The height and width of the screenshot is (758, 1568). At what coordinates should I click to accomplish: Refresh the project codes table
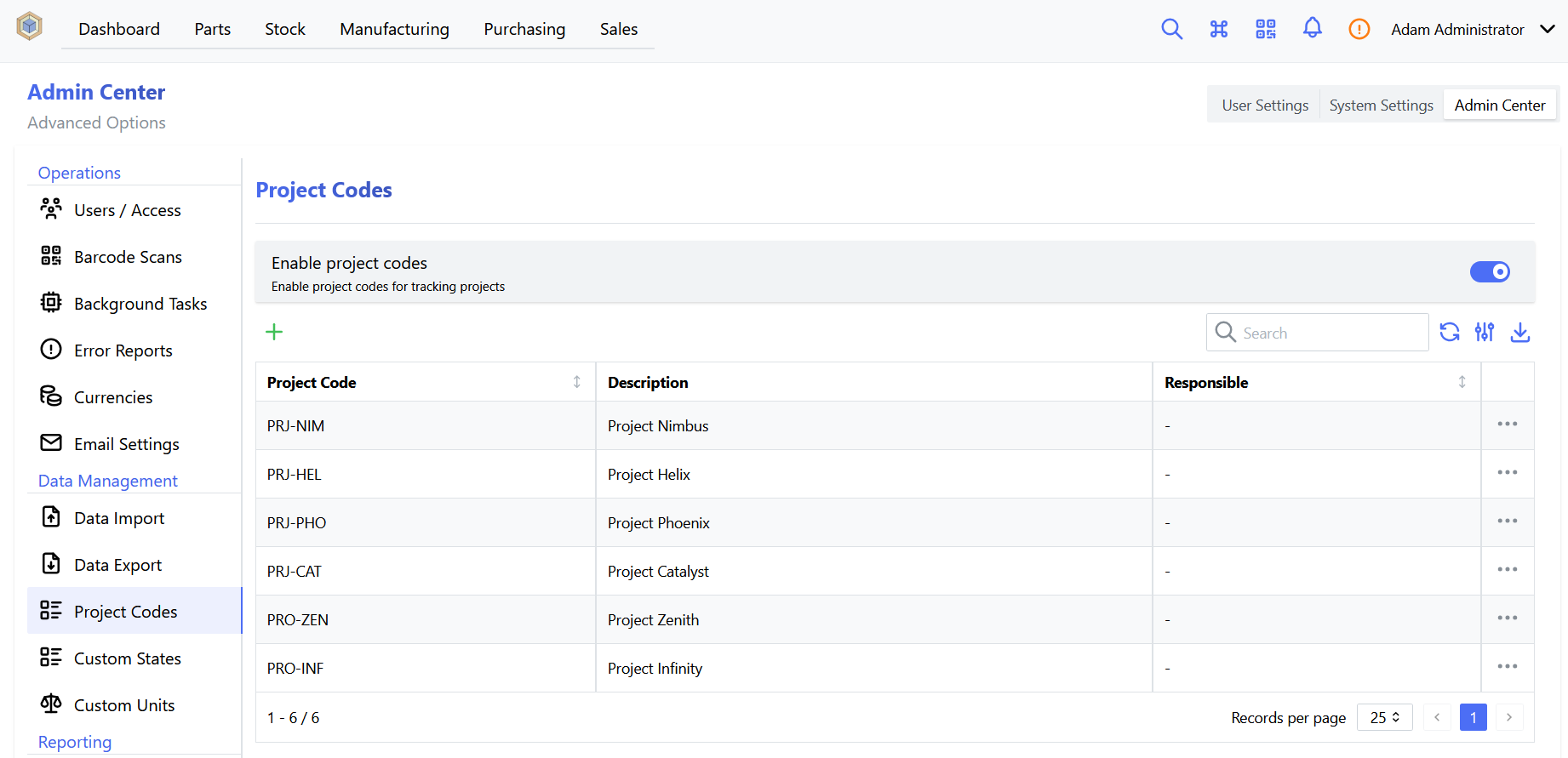coord(1449,332)
